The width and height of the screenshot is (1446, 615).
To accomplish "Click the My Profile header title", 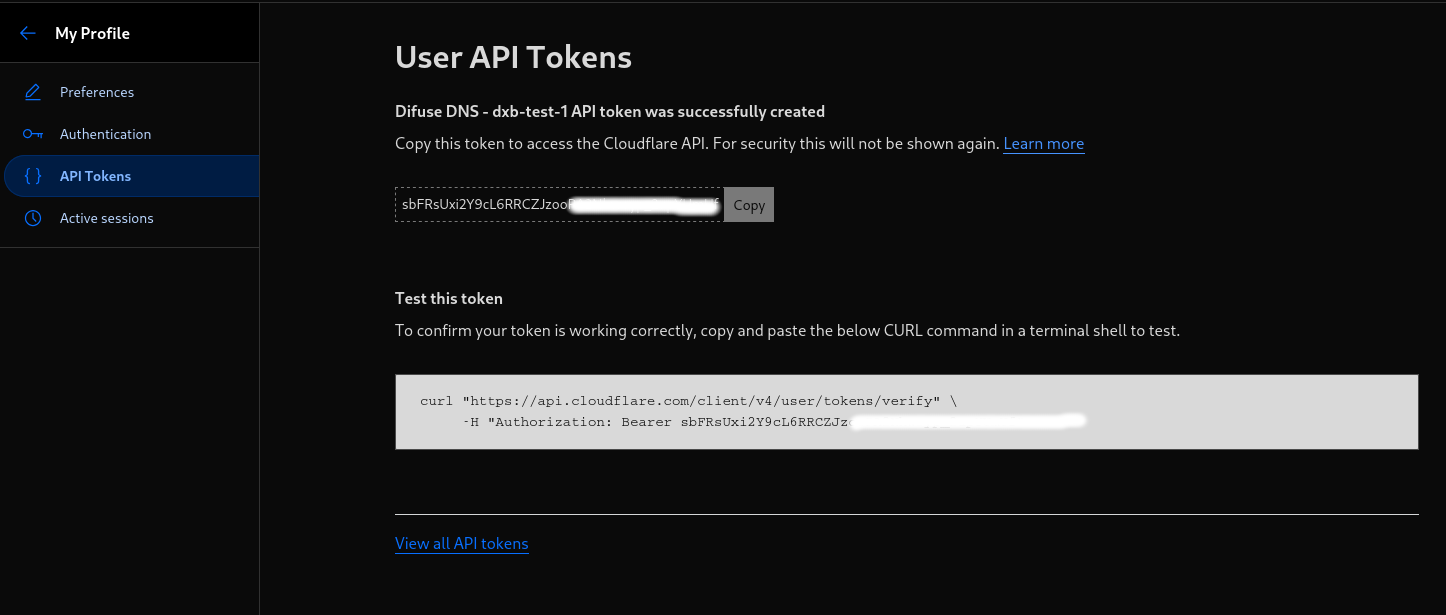I will [x=92, y=33].
